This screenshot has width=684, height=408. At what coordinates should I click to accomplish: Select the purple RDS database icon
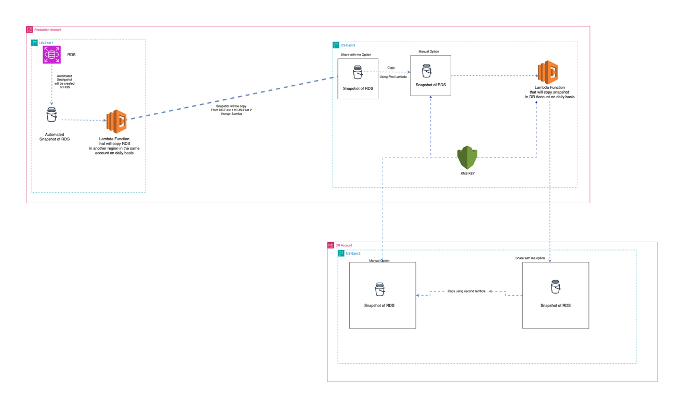click(x=51, y=55)
